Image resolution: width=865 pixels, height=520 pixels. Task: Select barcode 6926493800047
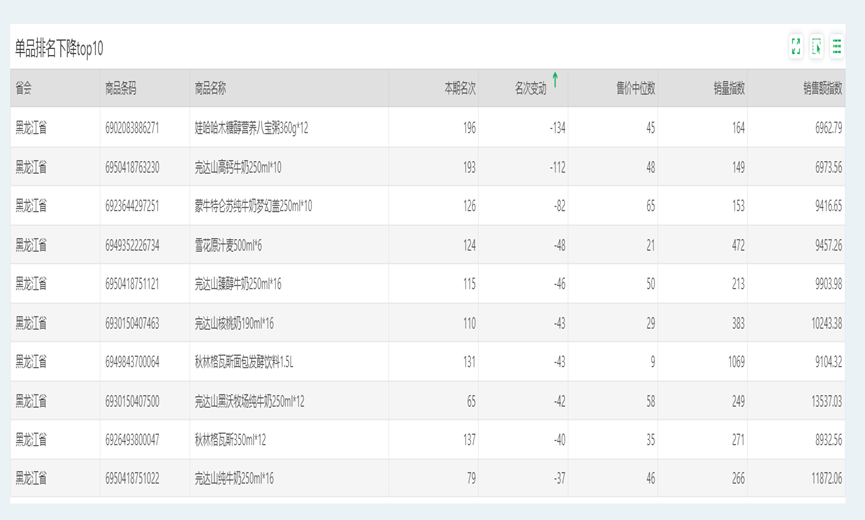[x=132, y=440]
